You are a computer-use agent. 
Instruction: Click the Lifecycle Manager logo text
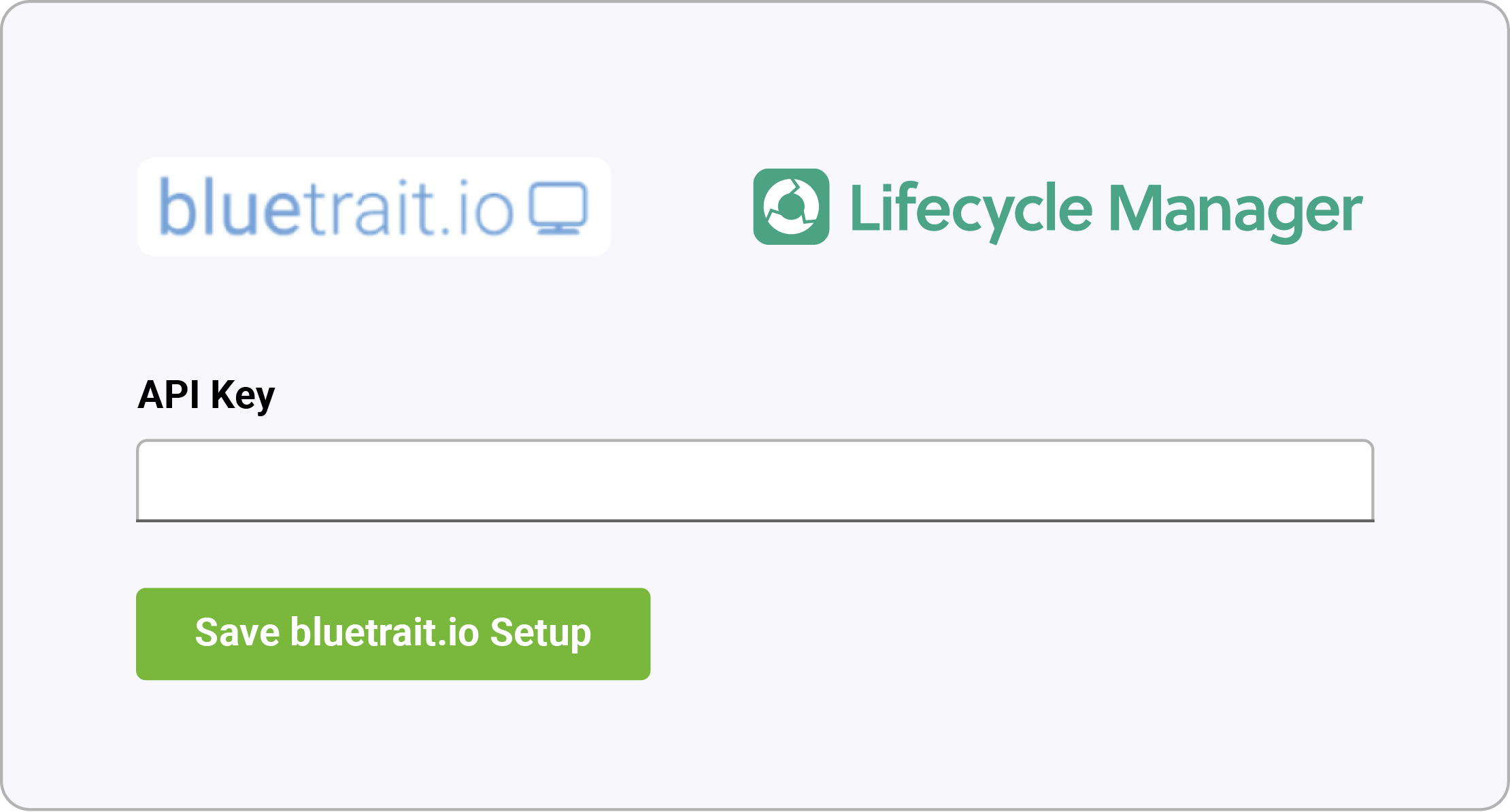1107,210
